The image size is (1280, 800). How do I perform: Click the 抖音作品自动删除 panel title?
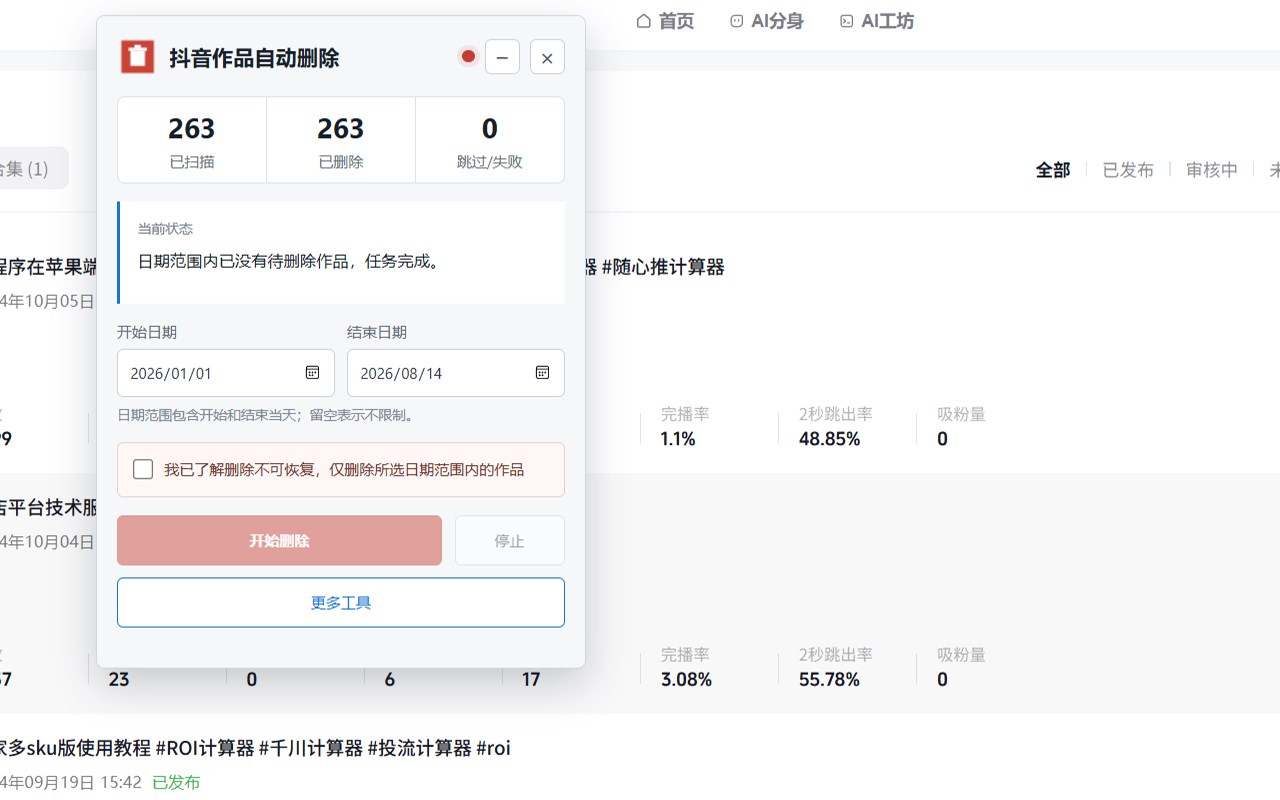(254, 58)
